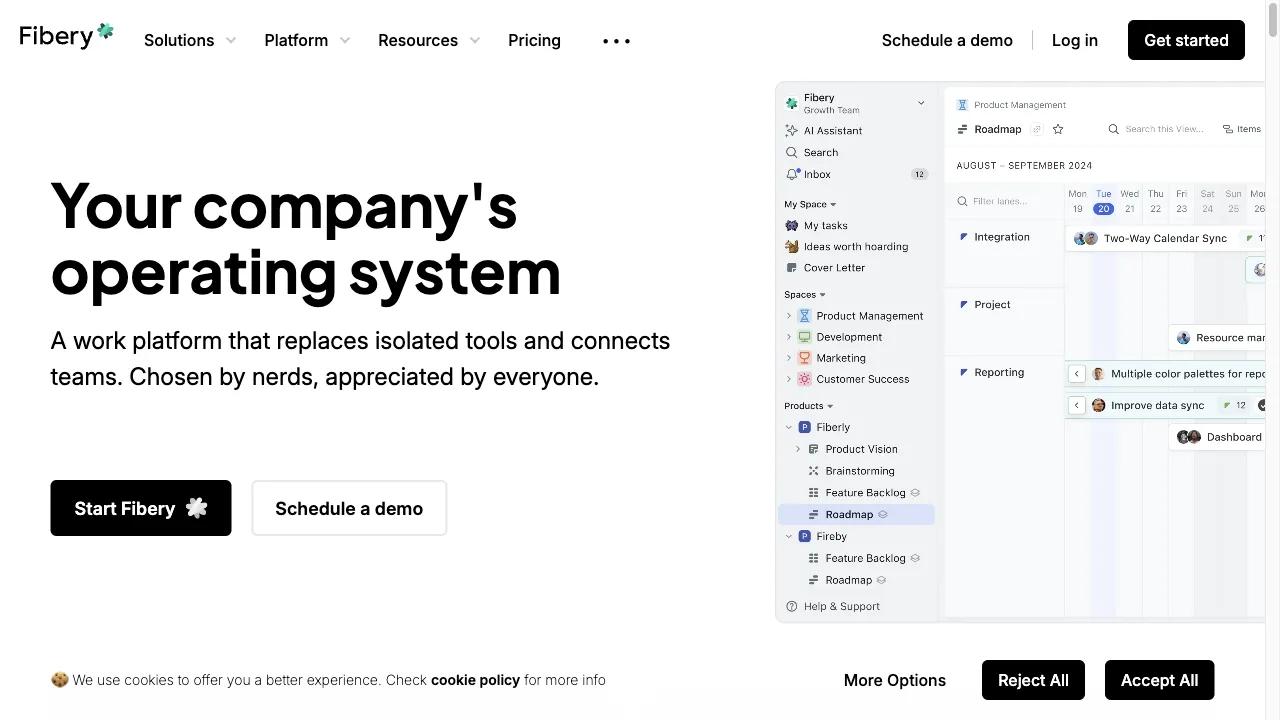The image size is (1280, 720).
Task: Click More Options for cookies
Action: tap(895, 680)
